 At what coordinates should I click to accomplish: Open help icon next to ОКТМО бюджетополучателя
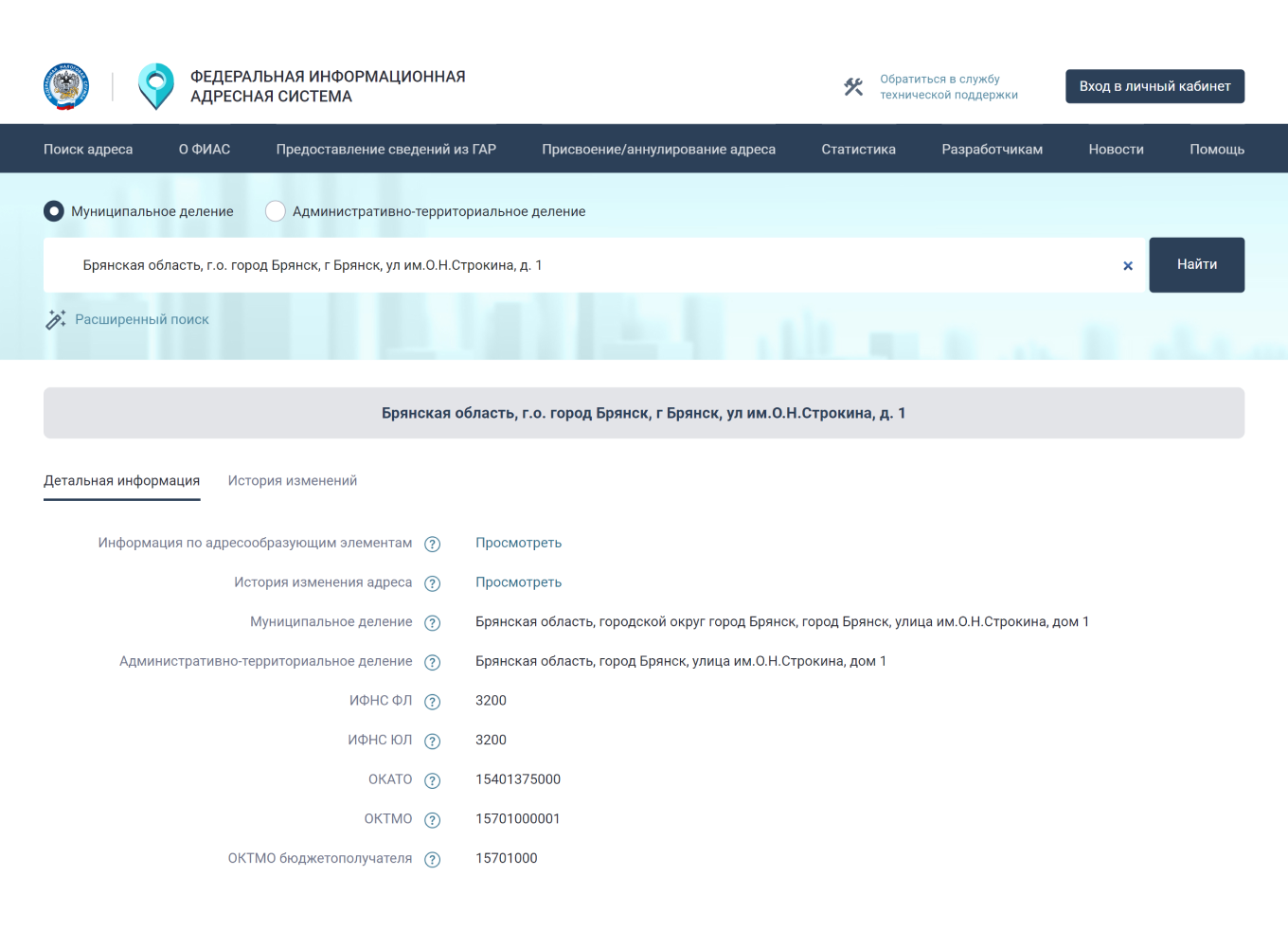(x=433, y=859)
